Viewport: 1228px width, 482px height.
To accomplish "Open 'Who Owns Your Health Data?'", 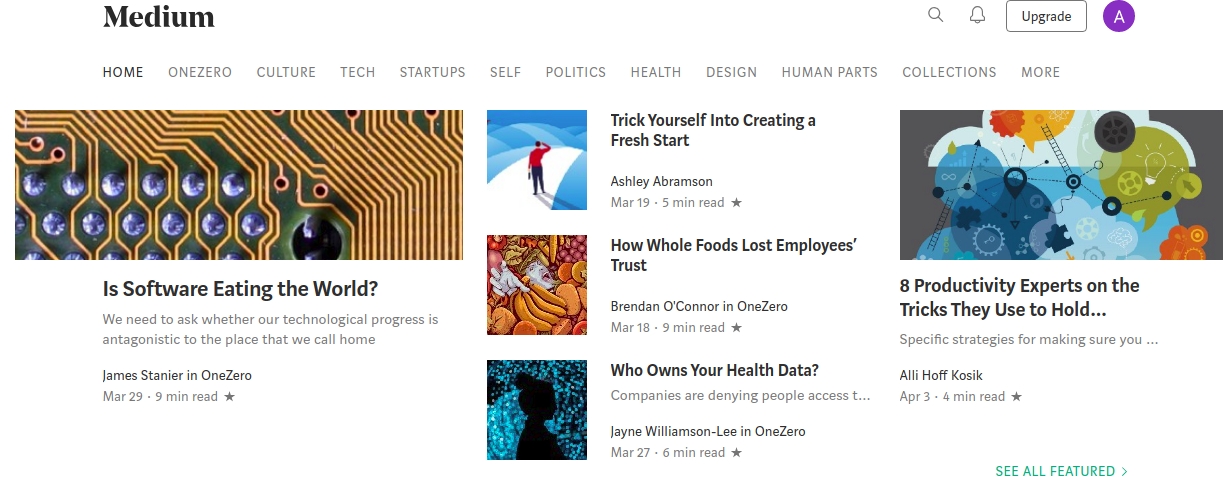I will [x=715, y=370].
